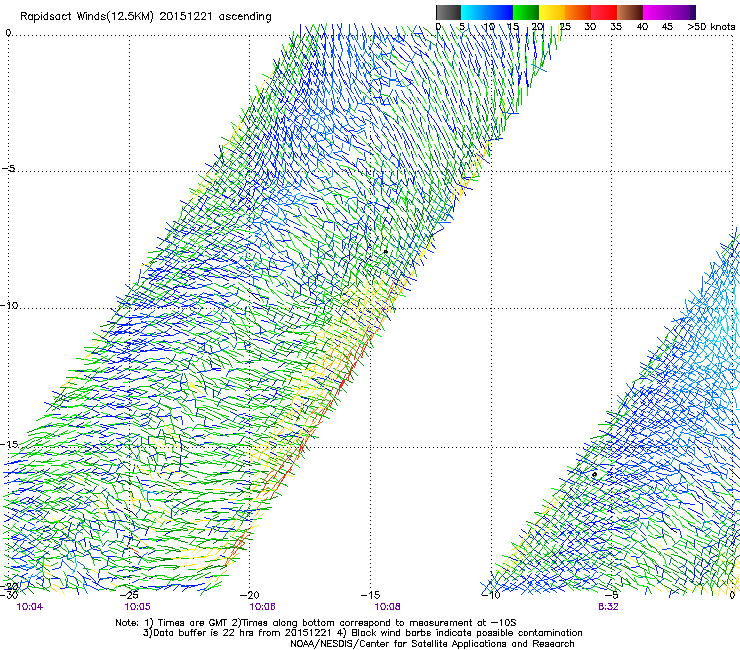
Task: Click the '10:08' time label
Action: 387,607
